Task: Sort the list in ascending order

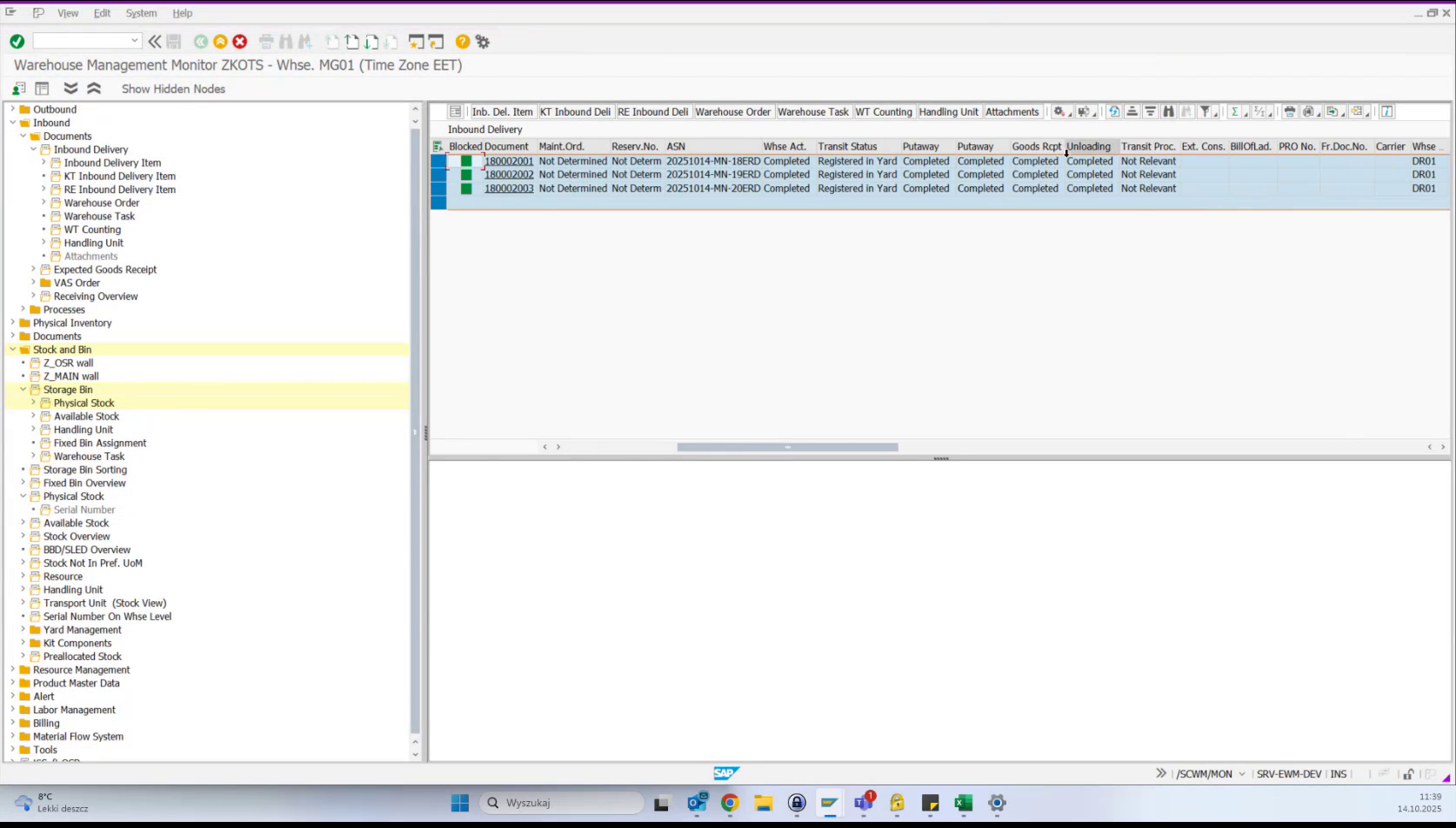Action: (x=1134, y=112)
